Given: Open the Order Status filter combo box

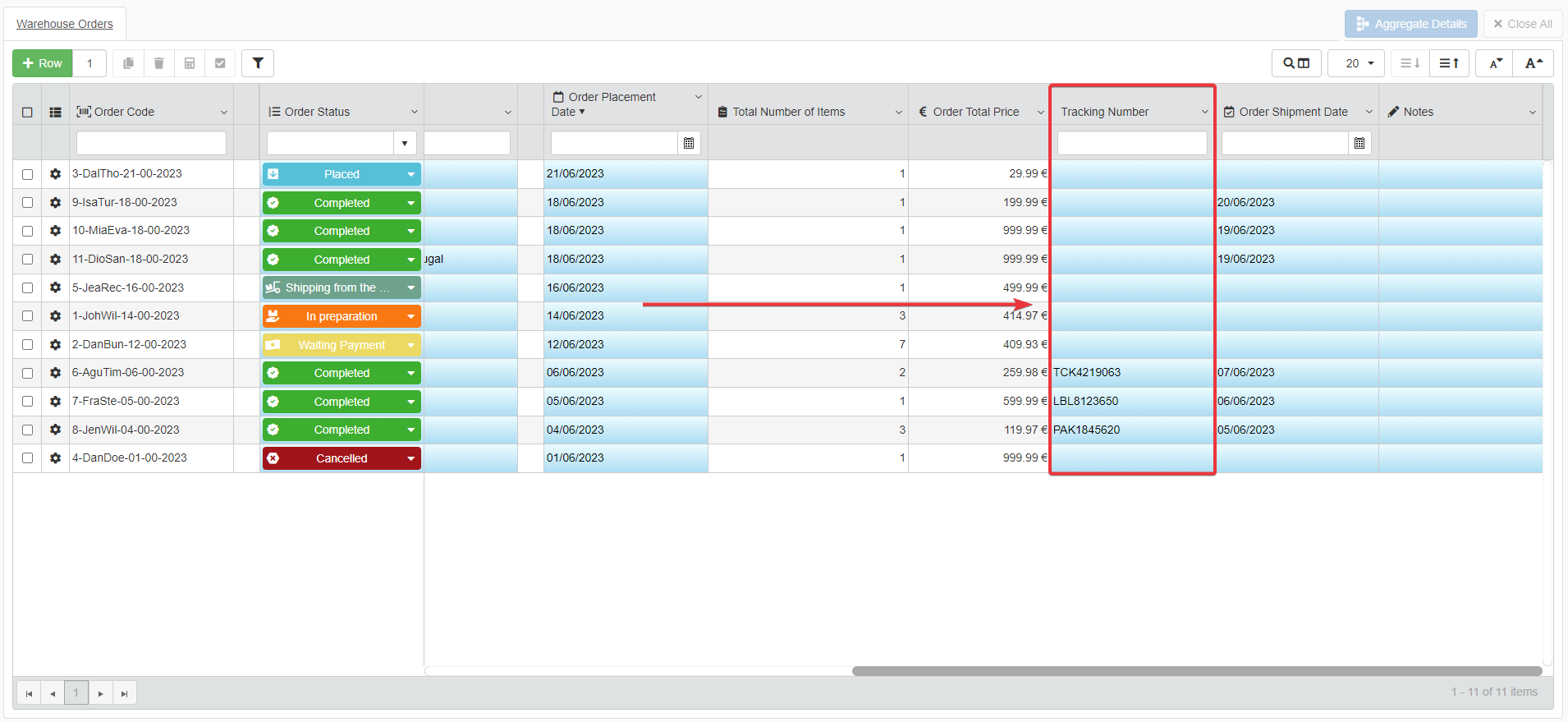Looking at the screenshot, I should (404, 143).
